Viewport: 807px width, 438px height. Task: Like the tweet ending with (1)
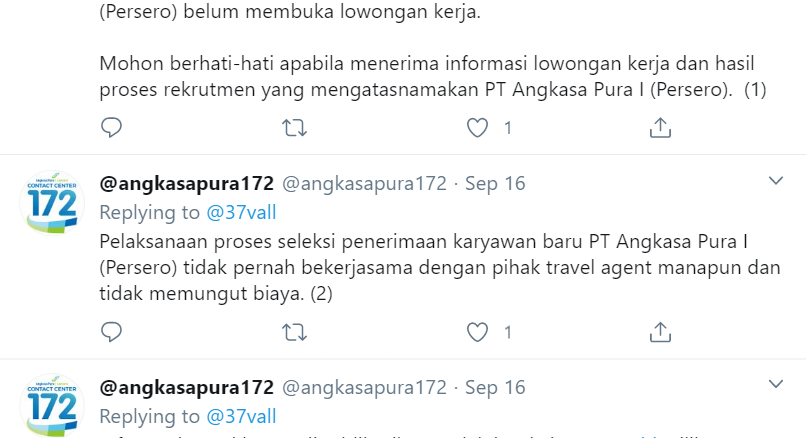477,128
